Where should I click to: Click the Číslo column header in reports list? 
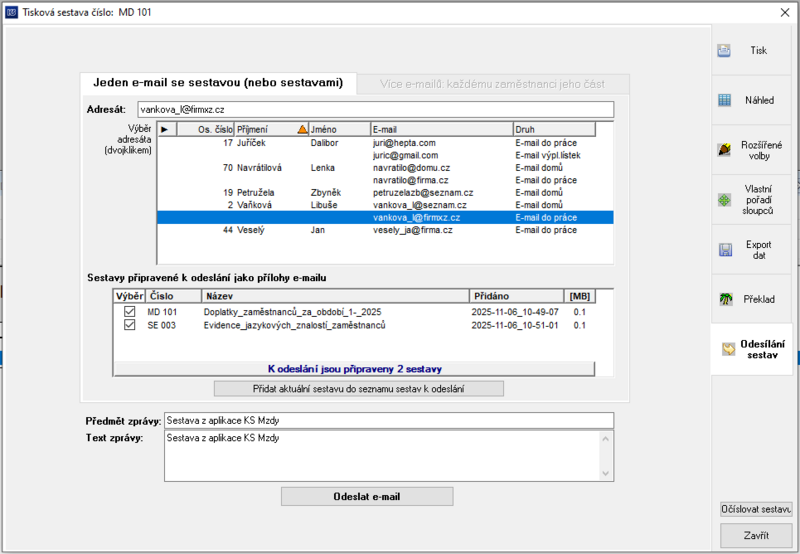(x=173, y=296)
